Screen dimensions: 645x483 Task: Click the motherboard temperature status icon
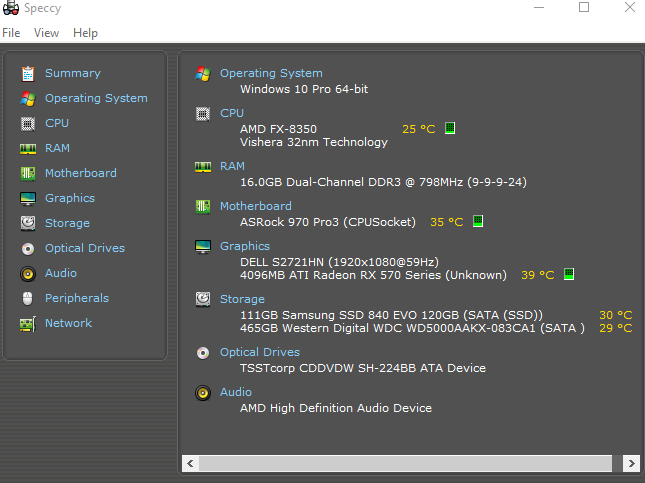click(478, 221)
